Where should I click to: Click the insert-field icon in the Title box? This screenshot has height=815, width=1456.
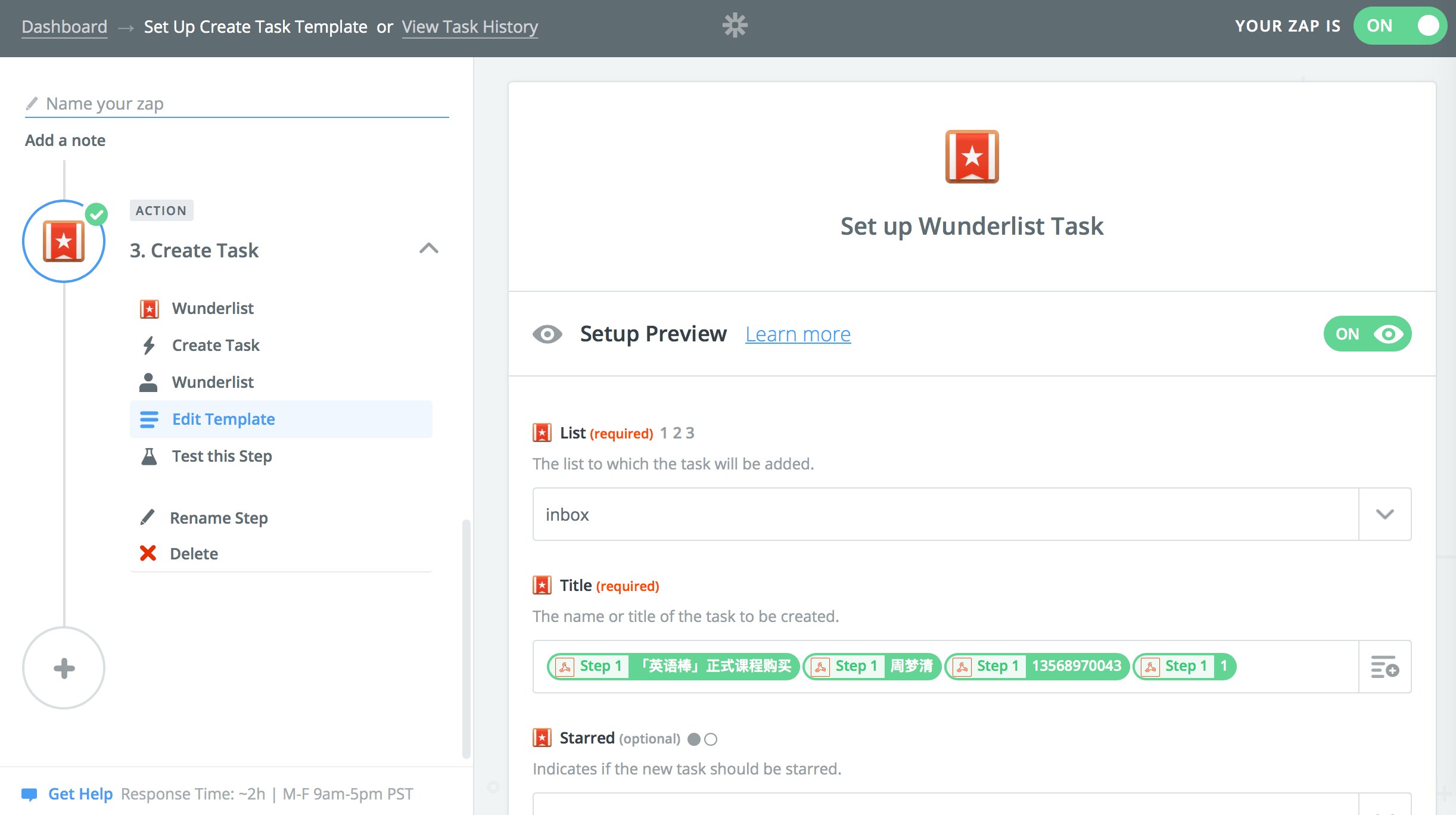[x=1385, y=667]
